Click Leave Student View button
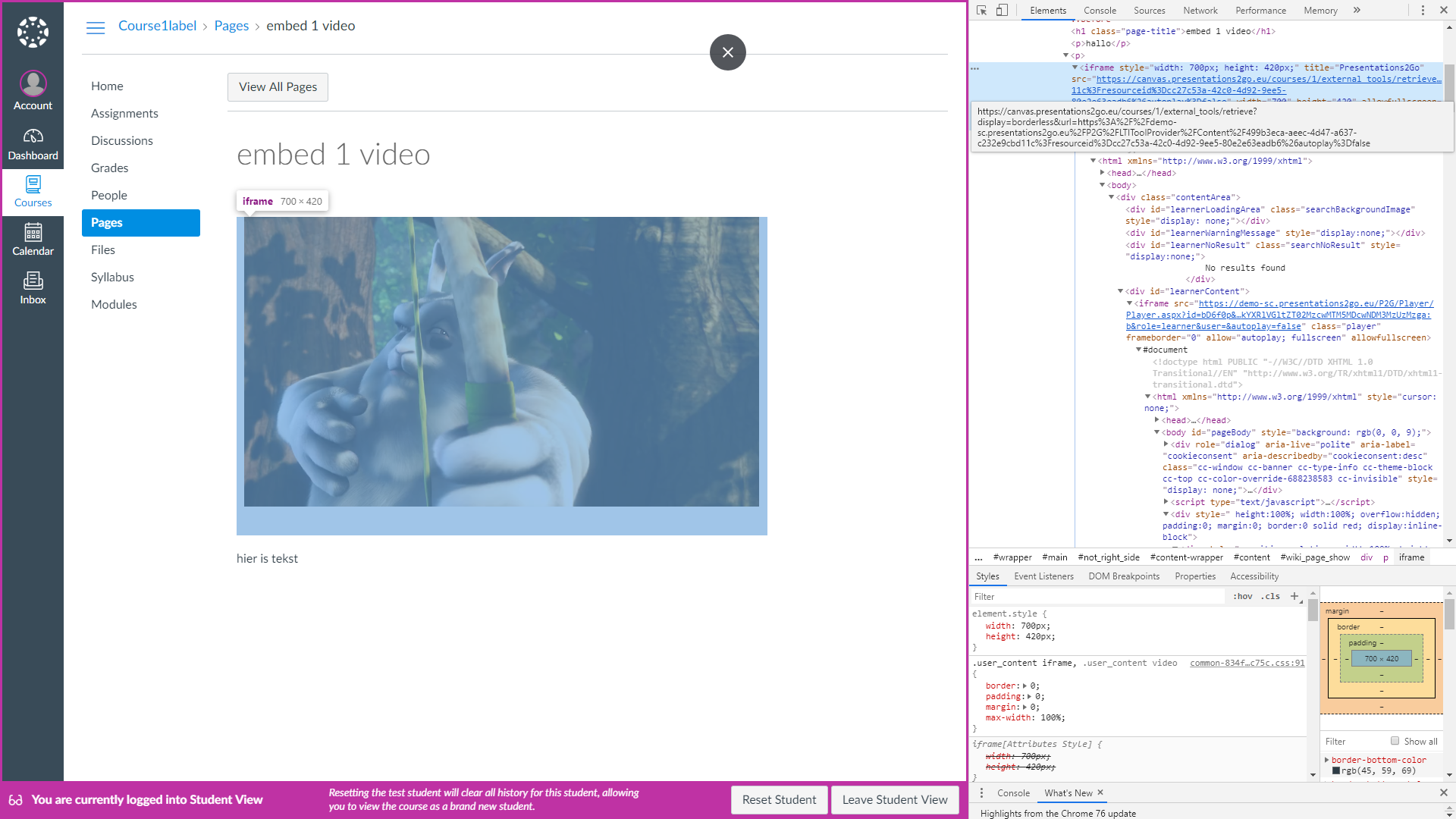This screenshot has height=819, width=1456. (x=895, y=800)
